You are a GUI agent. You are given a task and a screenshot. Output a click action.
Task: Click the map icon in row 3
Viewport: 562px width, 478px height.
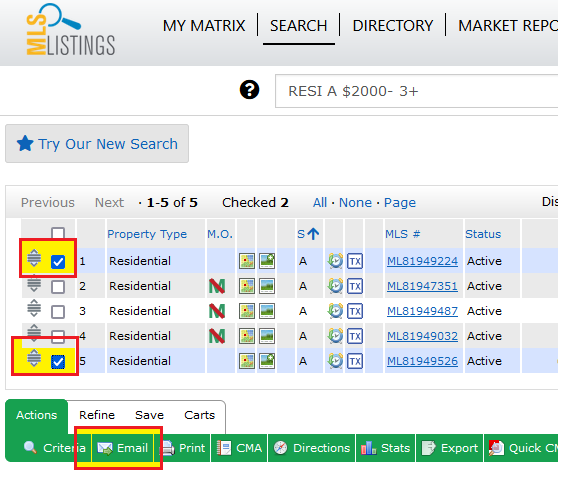pos(247,311)
